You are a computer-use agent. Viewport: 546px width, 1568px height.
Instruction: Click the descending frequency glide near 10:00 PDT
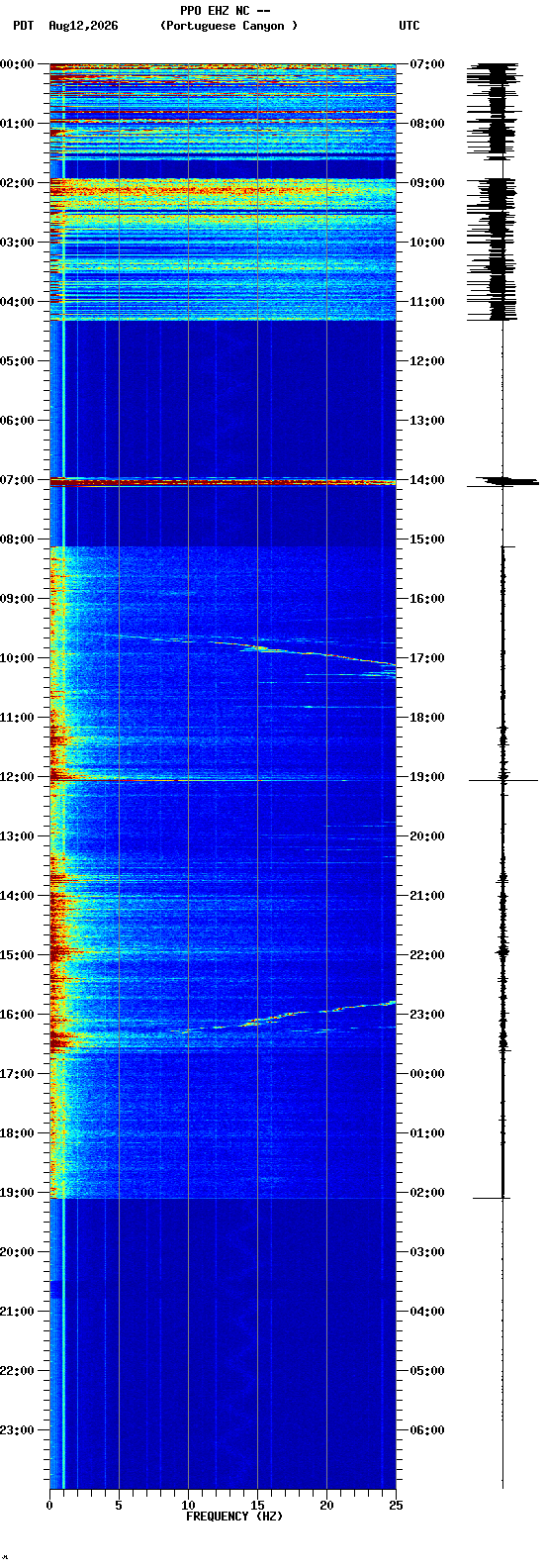252,649
